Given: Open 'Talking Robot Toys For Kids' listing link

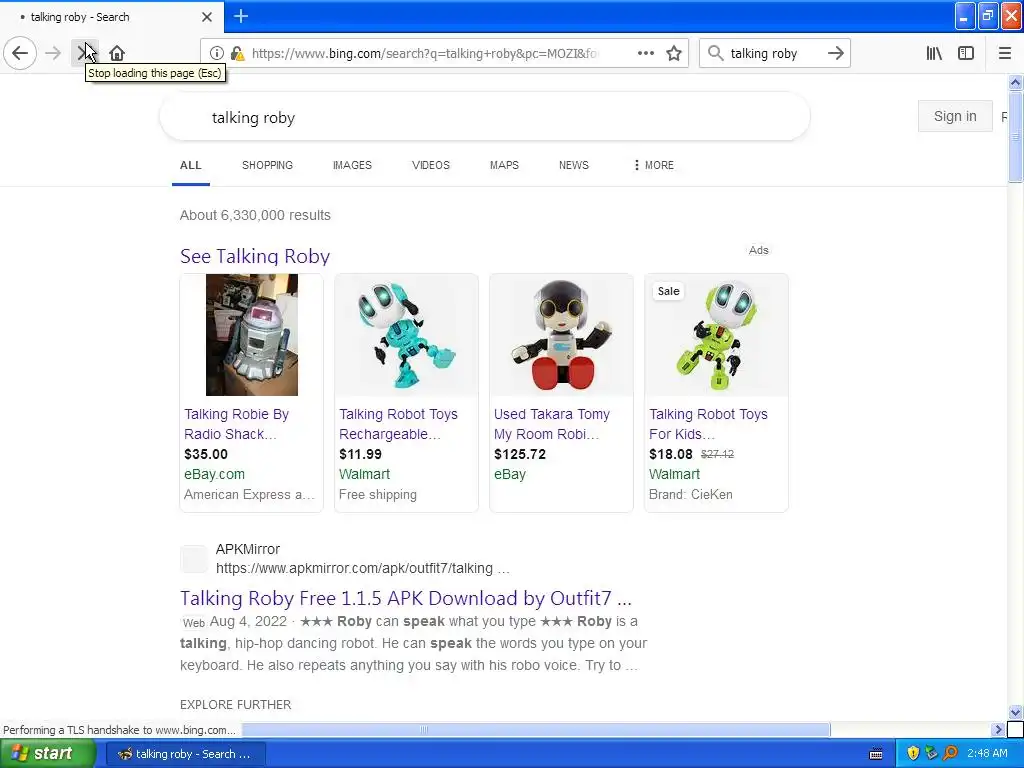Looking at the screenshot, I should [x=708, y=424].
